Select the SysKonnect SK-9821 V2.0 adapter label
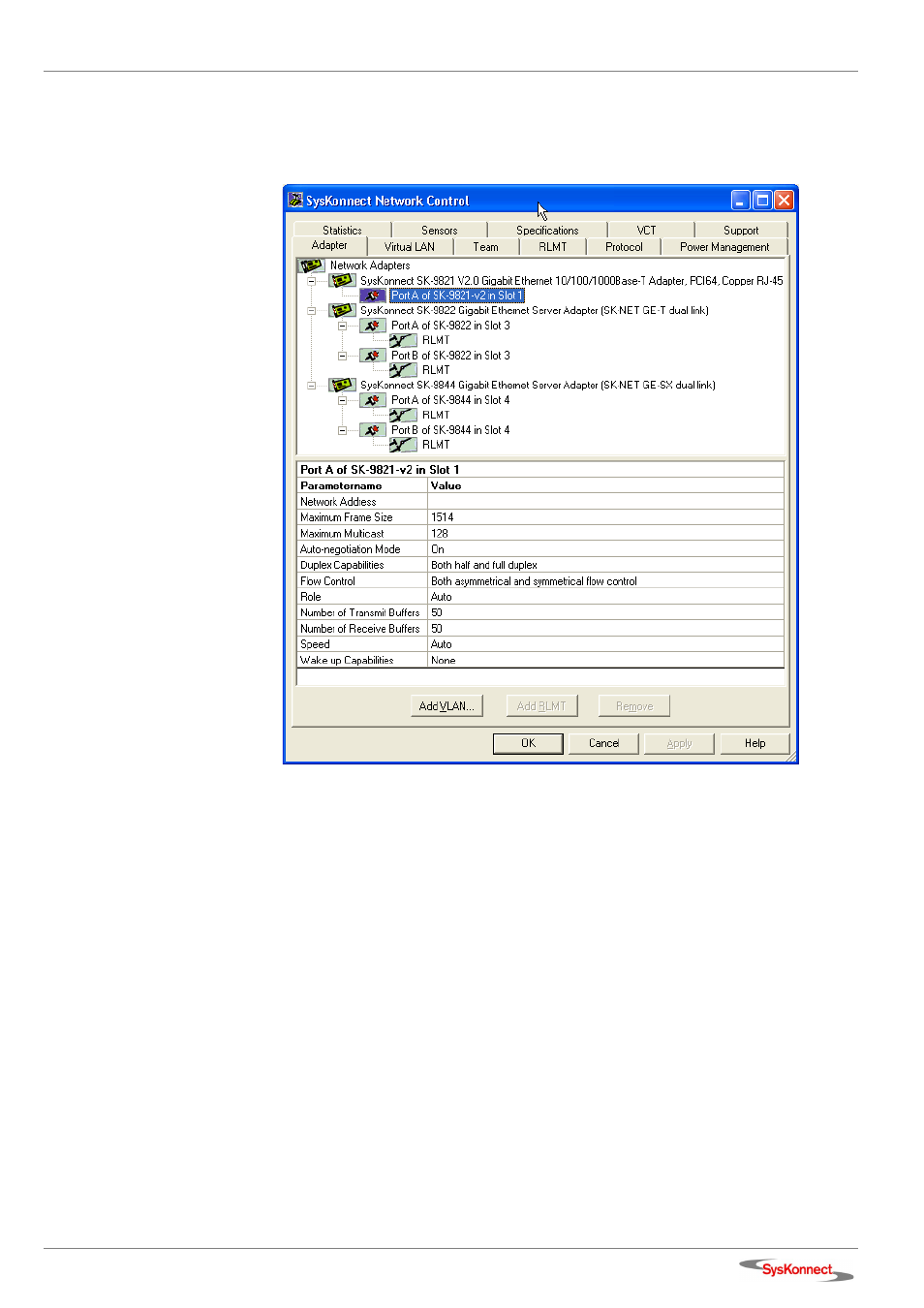This screenshot has width=924, height=1308. (571, 281)
